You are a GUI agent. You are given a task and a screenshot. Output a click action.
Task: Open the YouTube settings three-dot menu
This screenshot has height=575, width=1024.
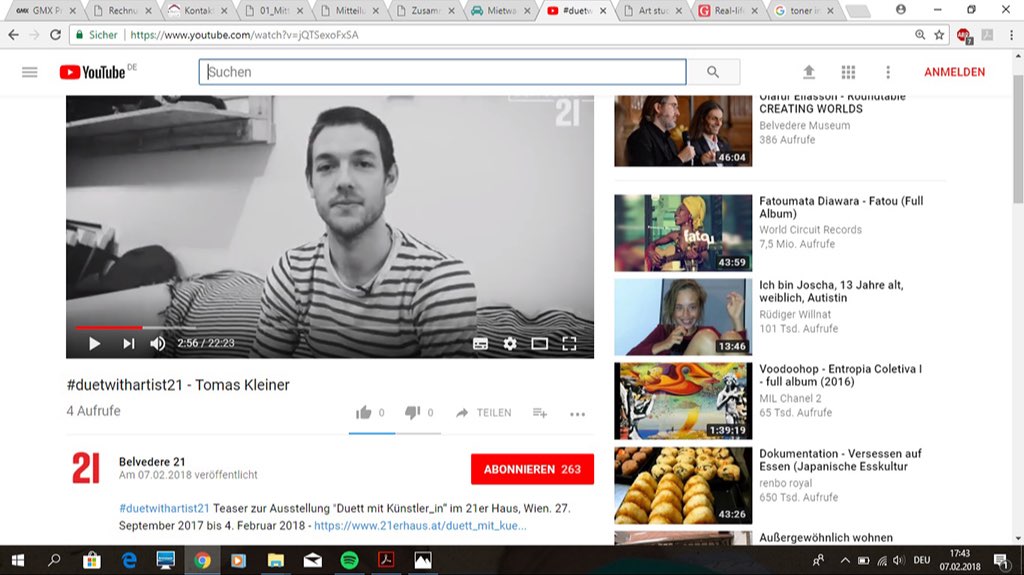point(888,72)
